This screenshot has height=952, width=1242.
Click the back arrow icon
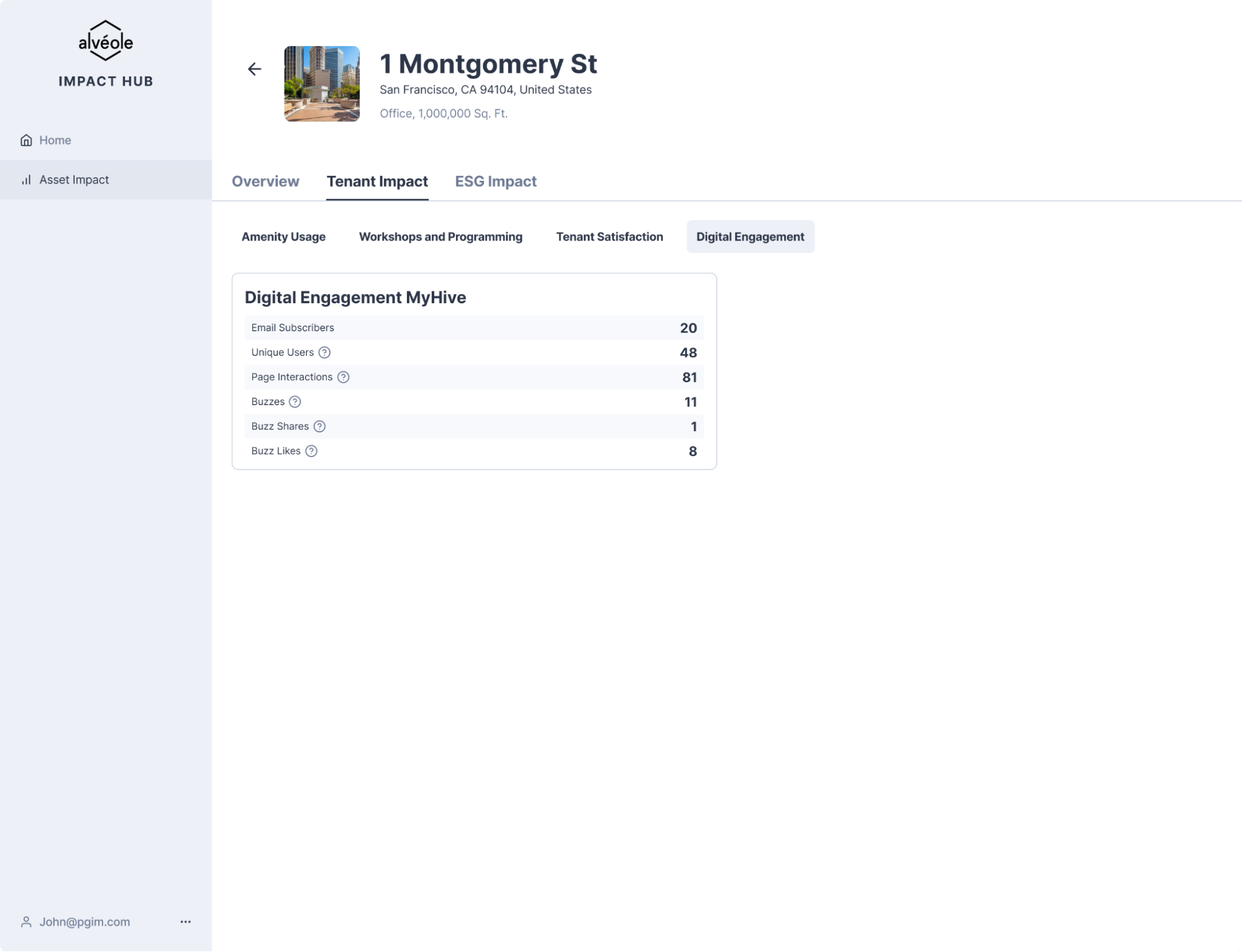coord(255,69)
